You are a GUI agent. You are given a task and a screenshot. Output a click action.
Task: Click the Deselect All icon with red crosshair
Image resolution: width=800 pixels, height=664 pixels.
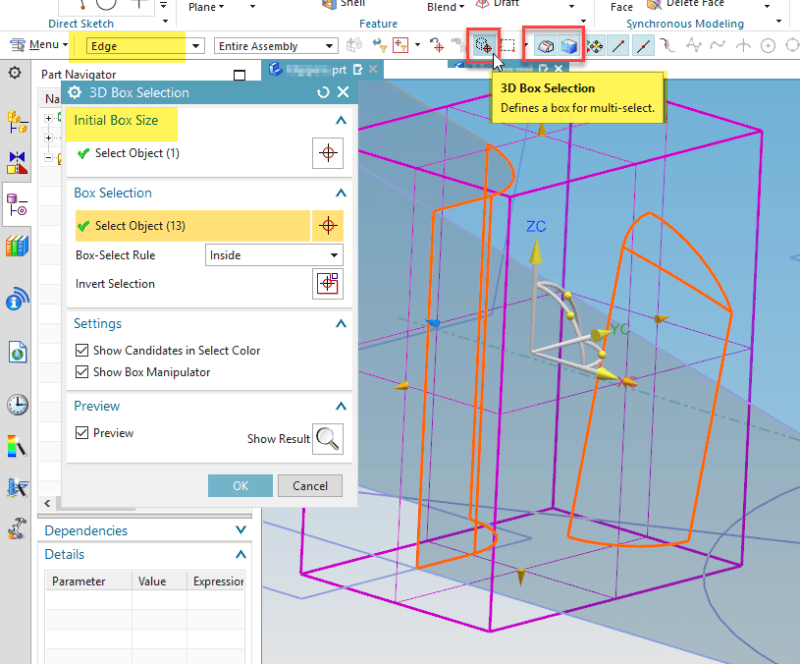click(437, 46)
